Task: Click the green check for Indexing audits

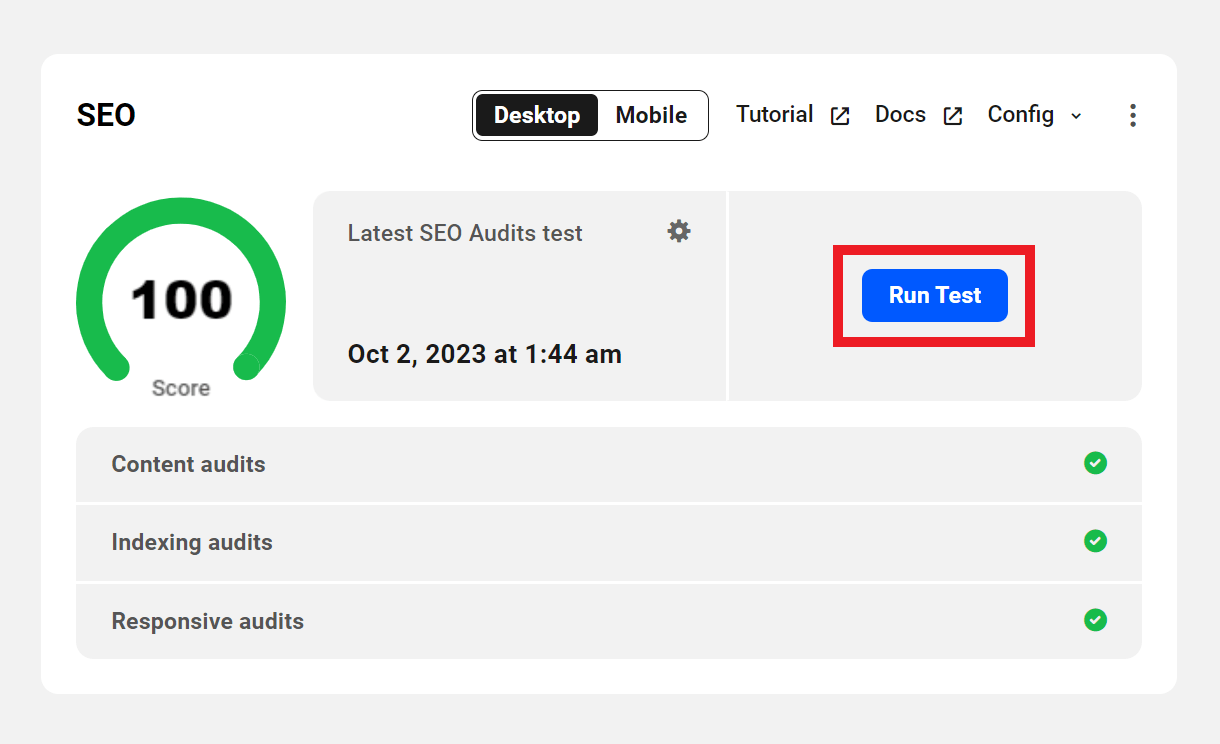Action: (x=1096, y=541)
